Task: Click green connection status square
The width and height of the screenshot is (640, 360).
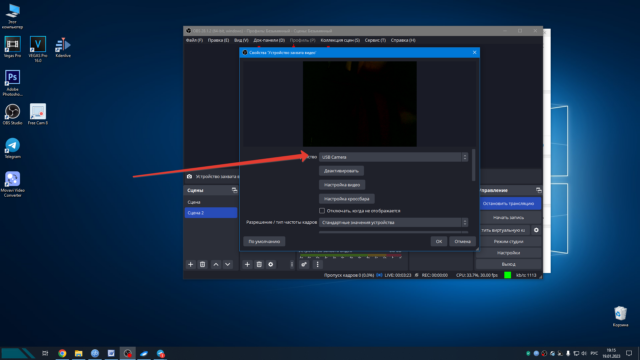Action: (x=507, y=275)
